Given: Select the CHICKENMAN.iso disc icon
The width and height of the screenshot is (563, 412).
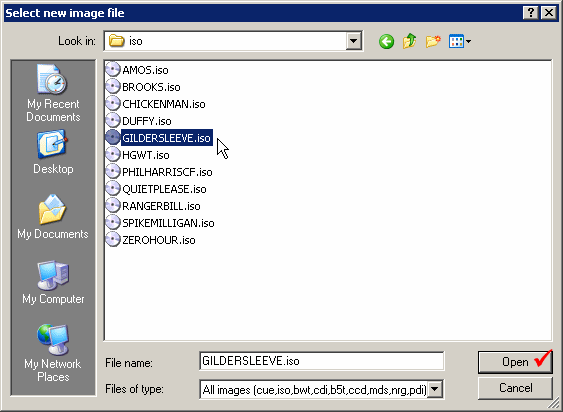Looking at the screenshot, I should point(113,103).
